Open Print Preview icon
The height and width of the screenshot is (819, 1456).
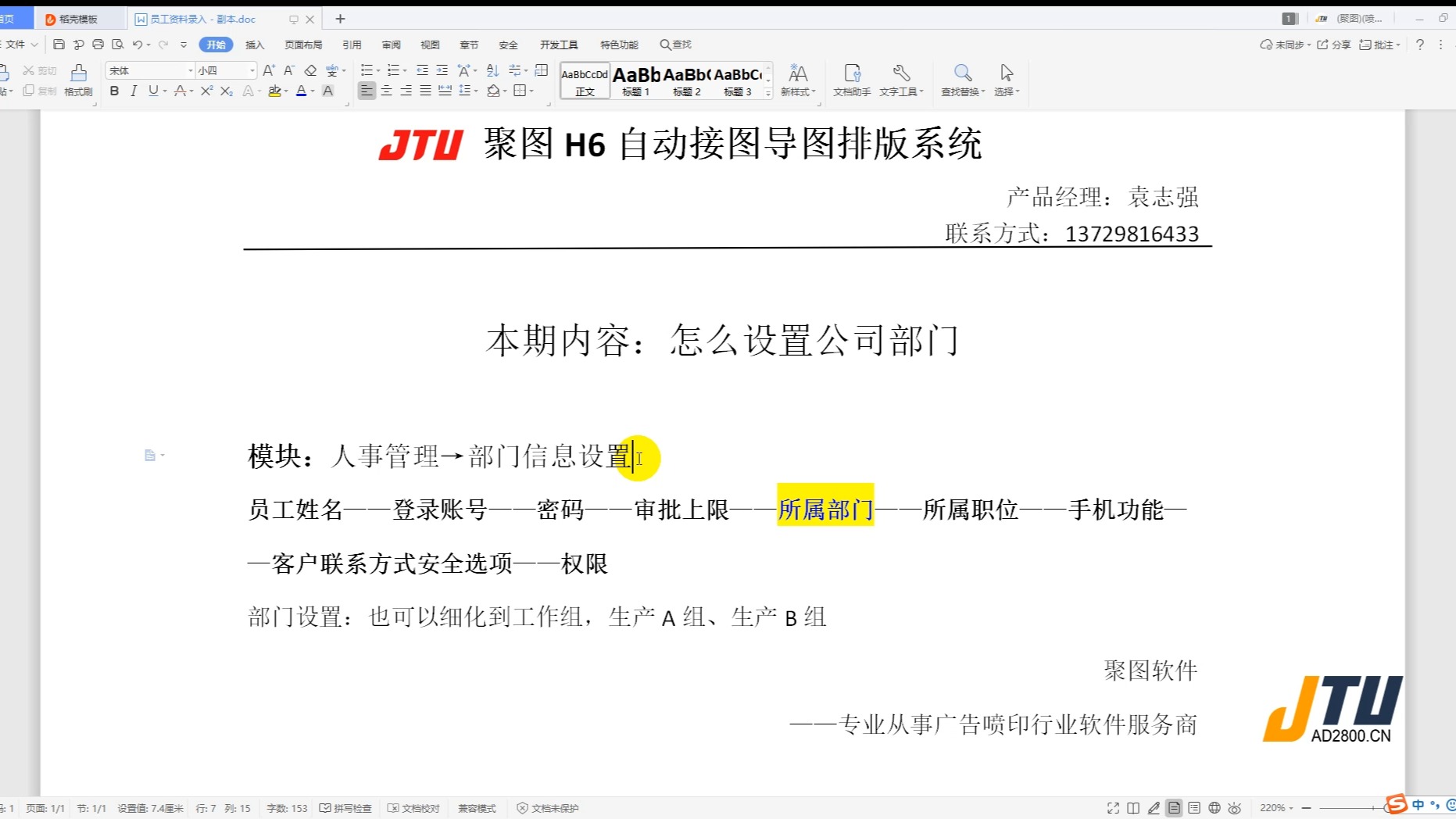click(118, 45)
